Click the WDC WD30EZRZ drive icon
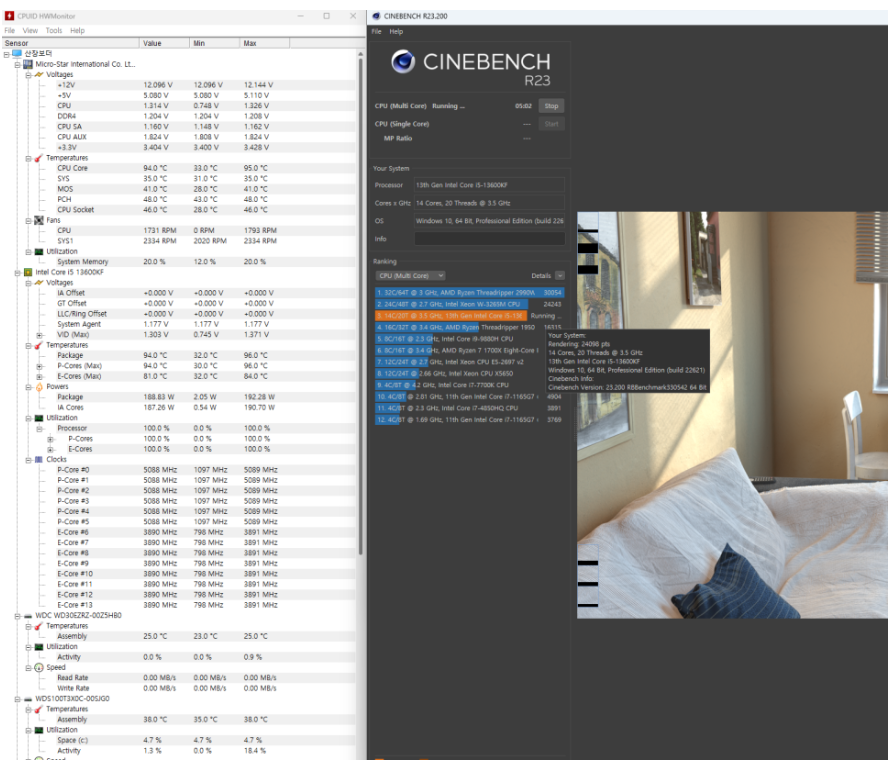The image size is (890, 767). pos(28,615)
